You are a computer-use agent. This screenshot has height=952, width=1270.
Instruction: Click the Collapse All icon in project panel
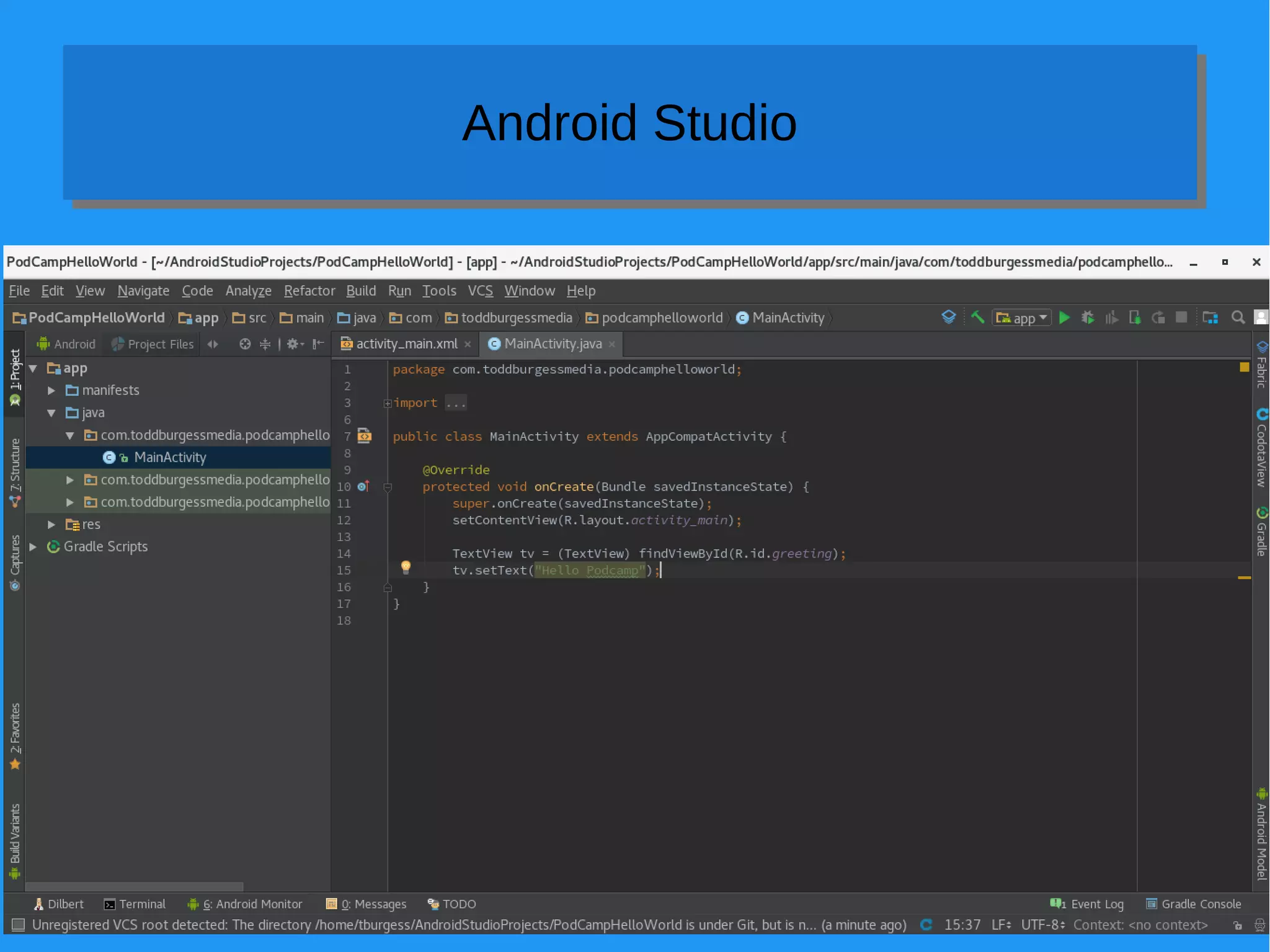point(265,344)
